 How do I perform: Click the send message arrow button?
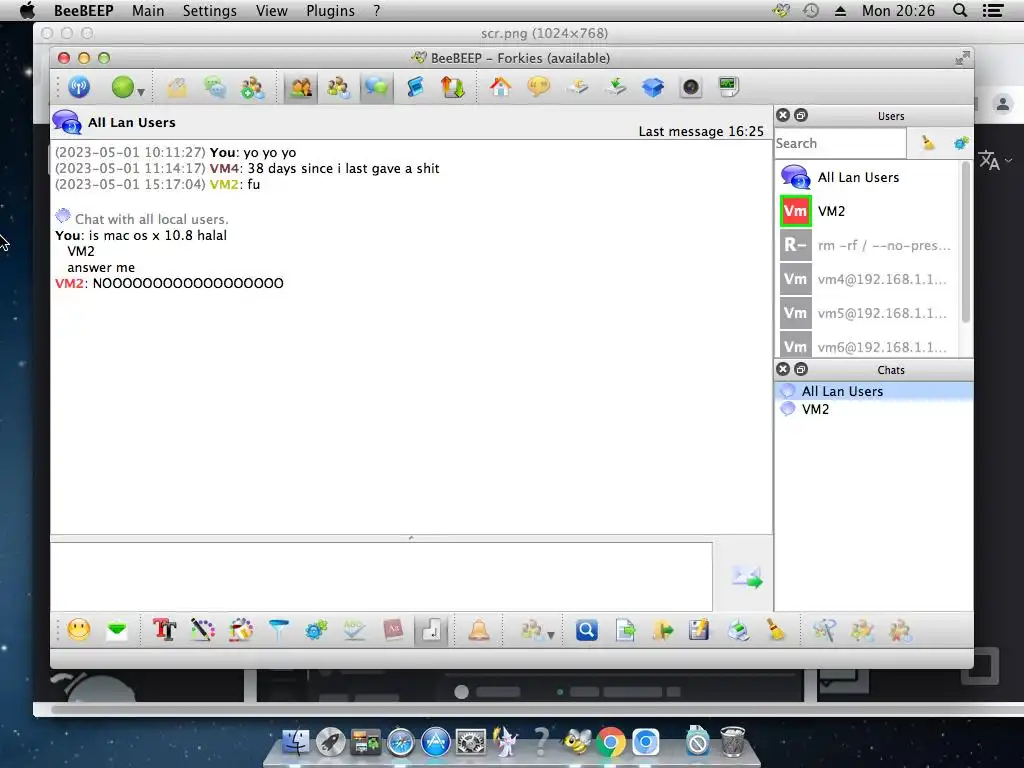coord(747,578)
